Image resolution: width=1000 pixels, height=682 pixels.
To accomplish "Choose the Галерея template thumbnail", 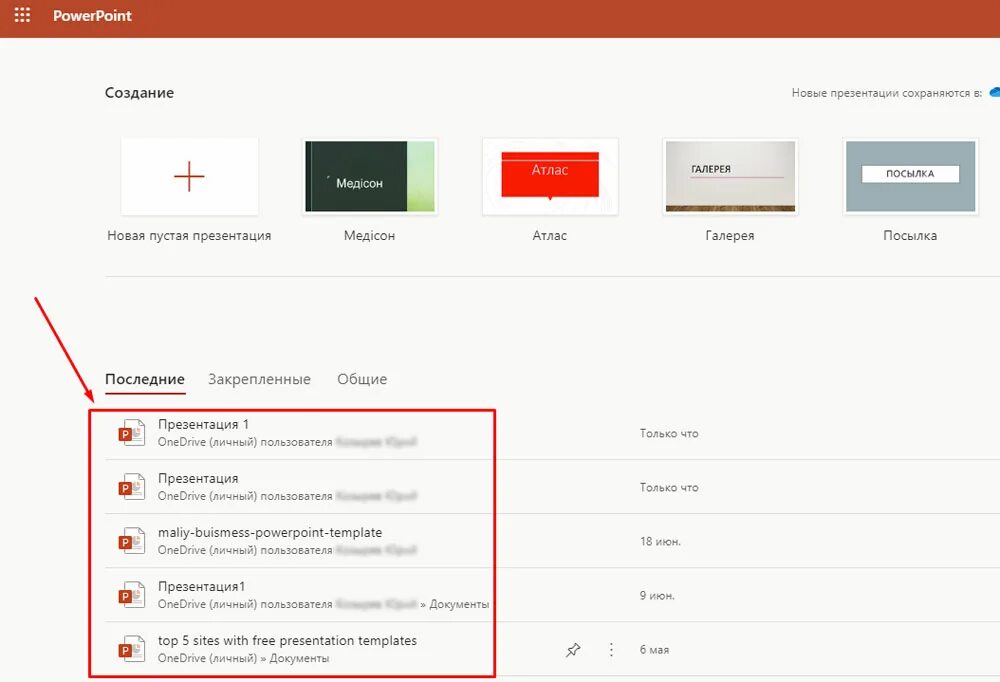I will click(730, 176).
